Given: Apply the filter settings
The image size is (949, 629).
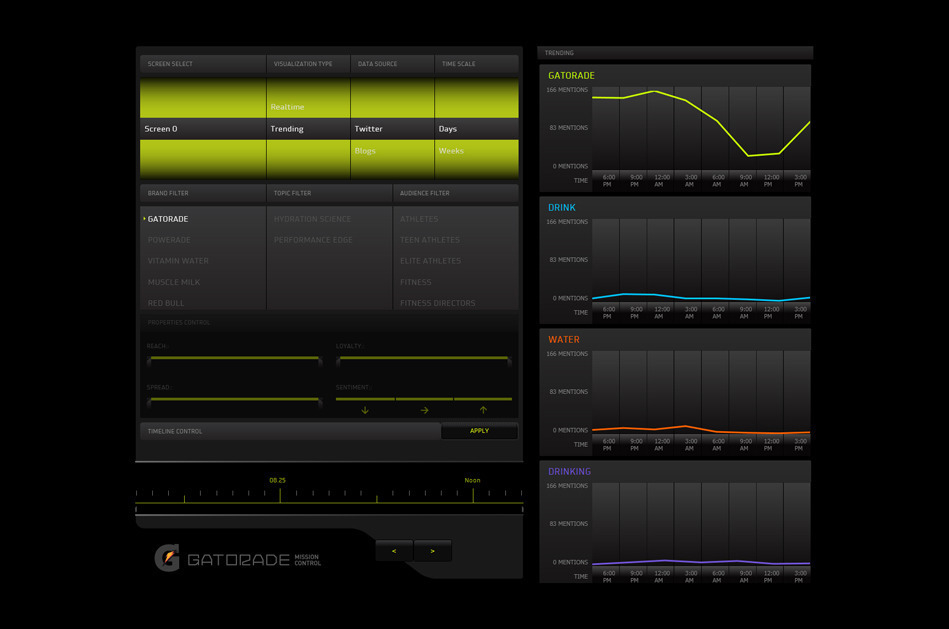Looking at the screenshot, I should tap(479, 430).
